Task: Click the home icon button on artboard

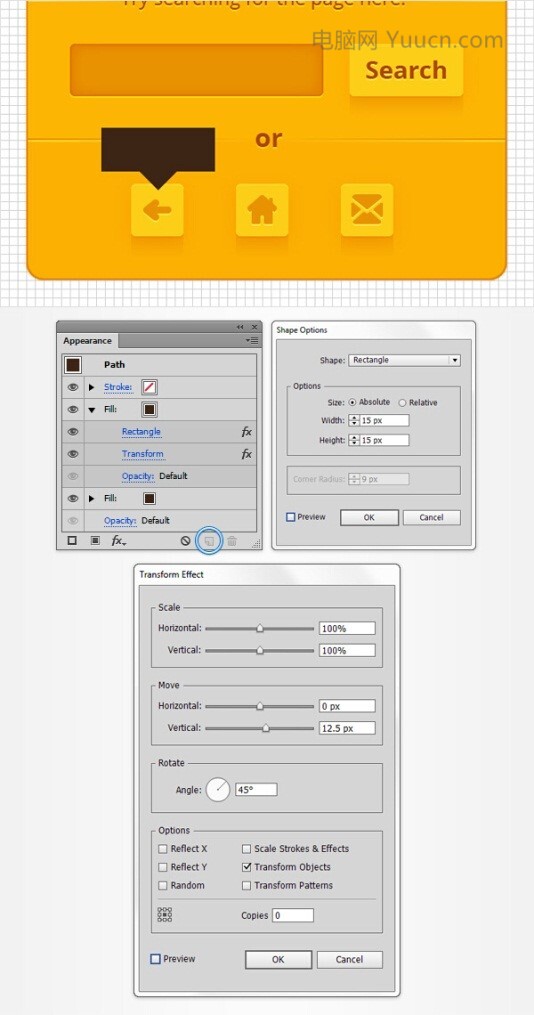Action: coord(262,210)
